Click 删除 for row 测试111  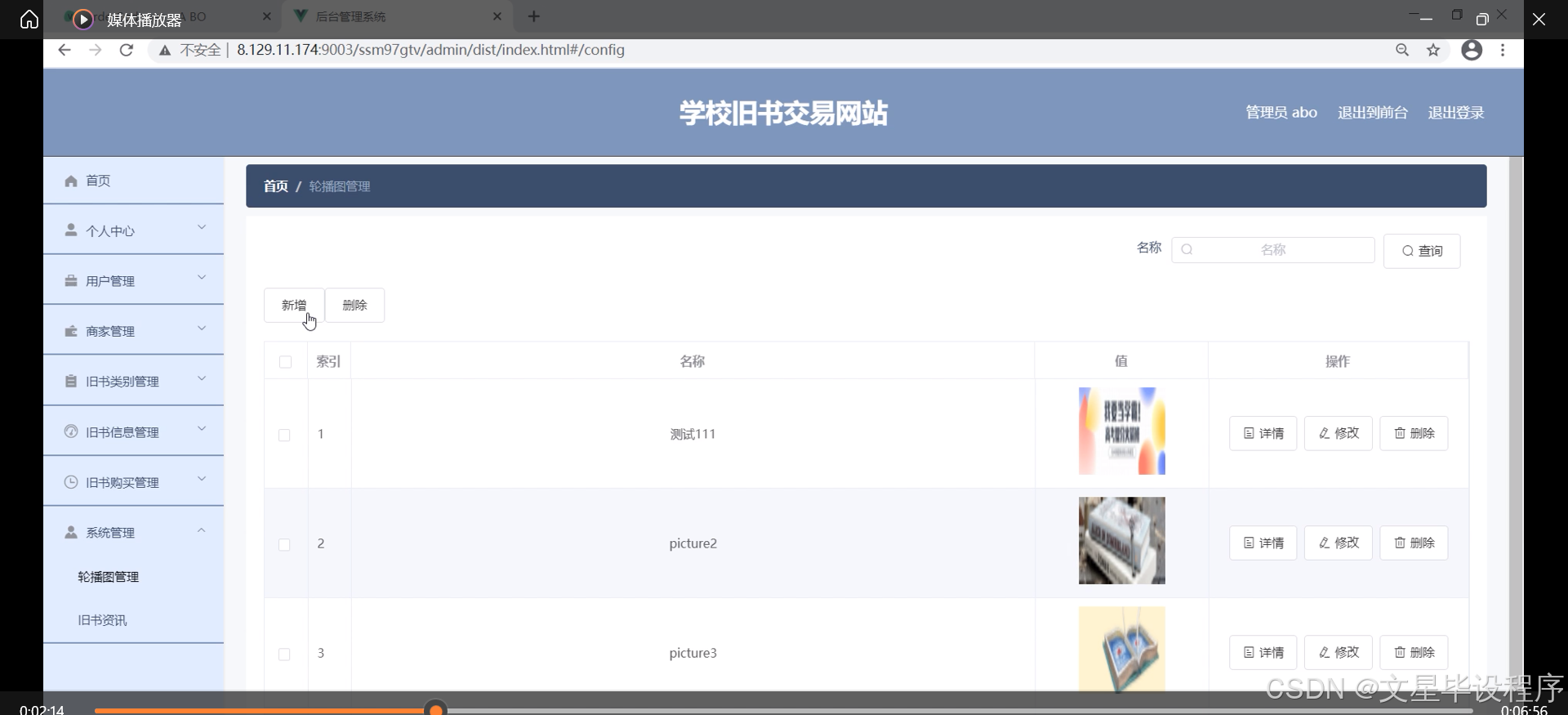[x=1414, y=433]
